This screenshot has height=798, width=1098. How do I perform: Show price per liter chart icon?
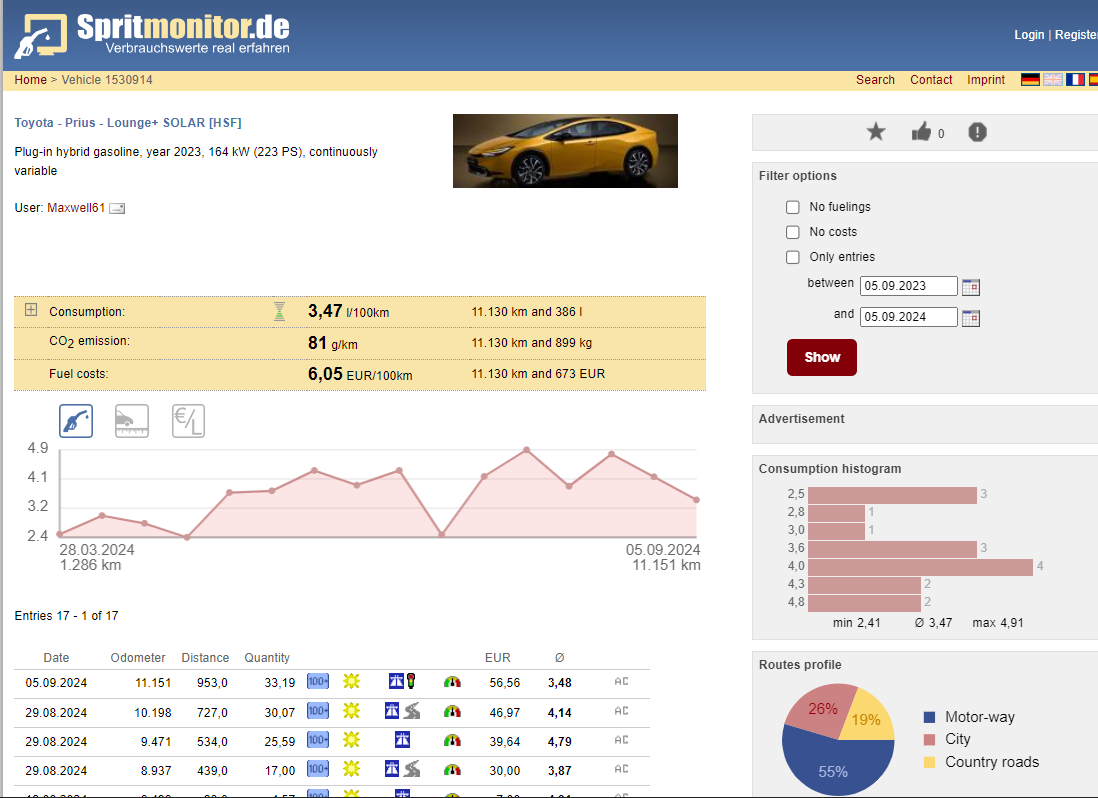click(x=188, y=421)
